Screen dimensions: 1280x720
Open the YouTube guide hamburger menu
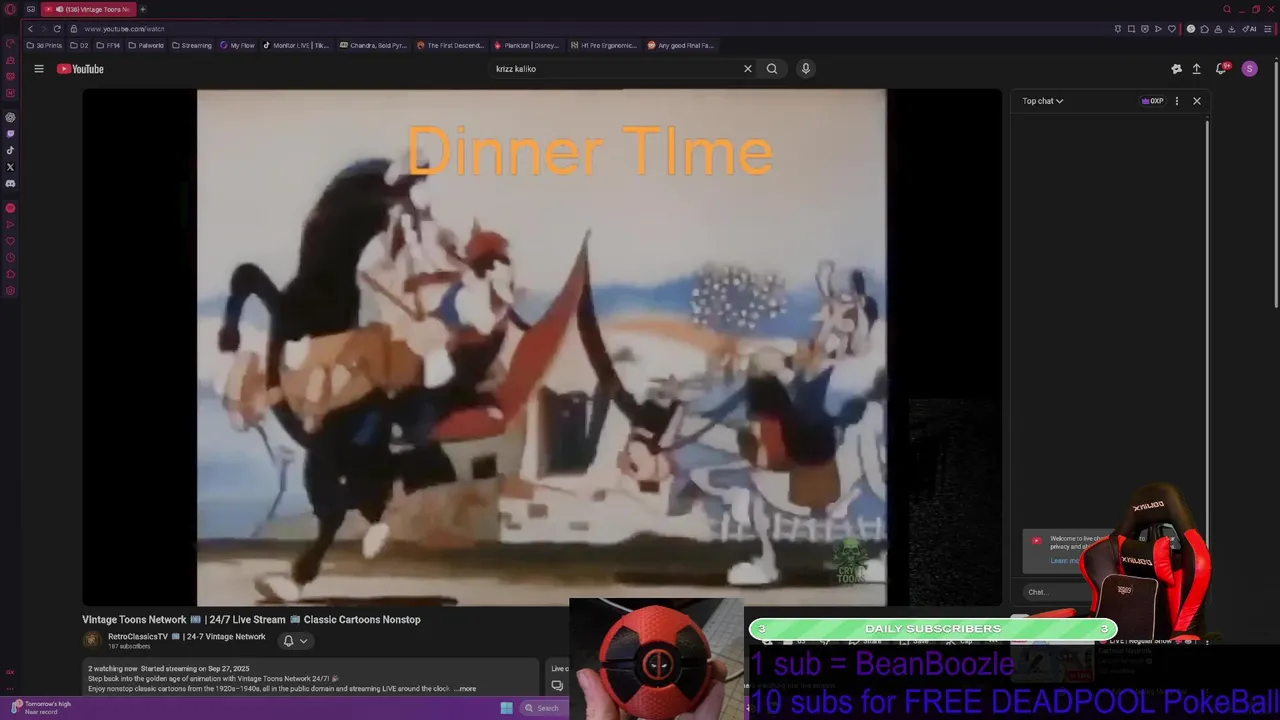click(x=39, y=69)
